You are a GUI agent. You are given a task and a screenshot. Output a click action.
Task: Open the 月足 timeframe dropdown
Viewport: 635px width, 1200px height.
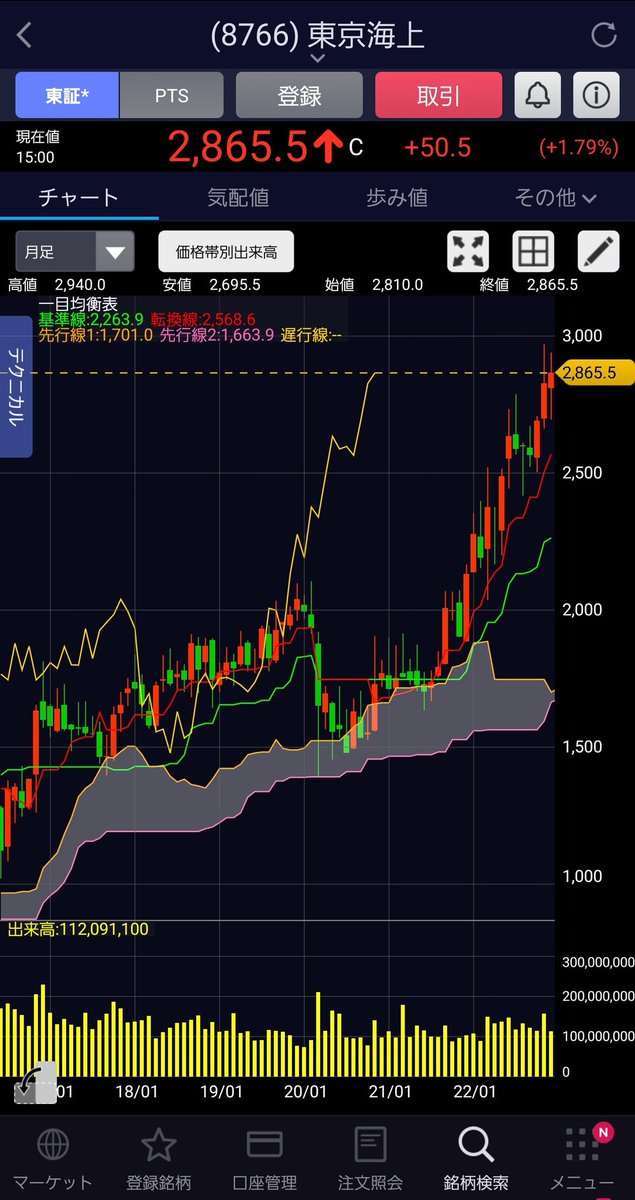(74, 252)
